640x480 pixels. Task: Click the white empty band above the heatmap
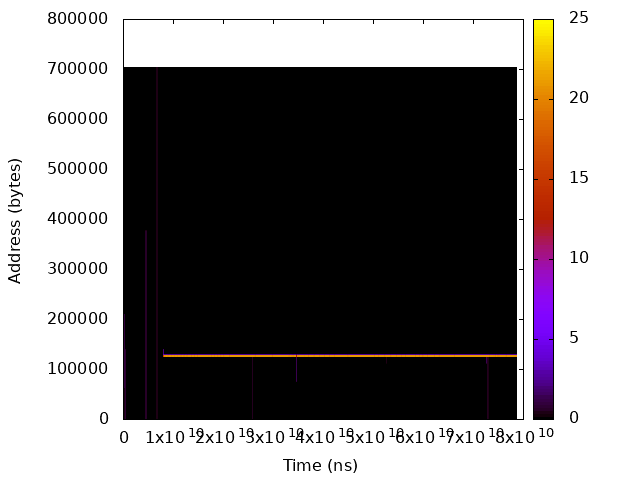click(x=320, y=43)
